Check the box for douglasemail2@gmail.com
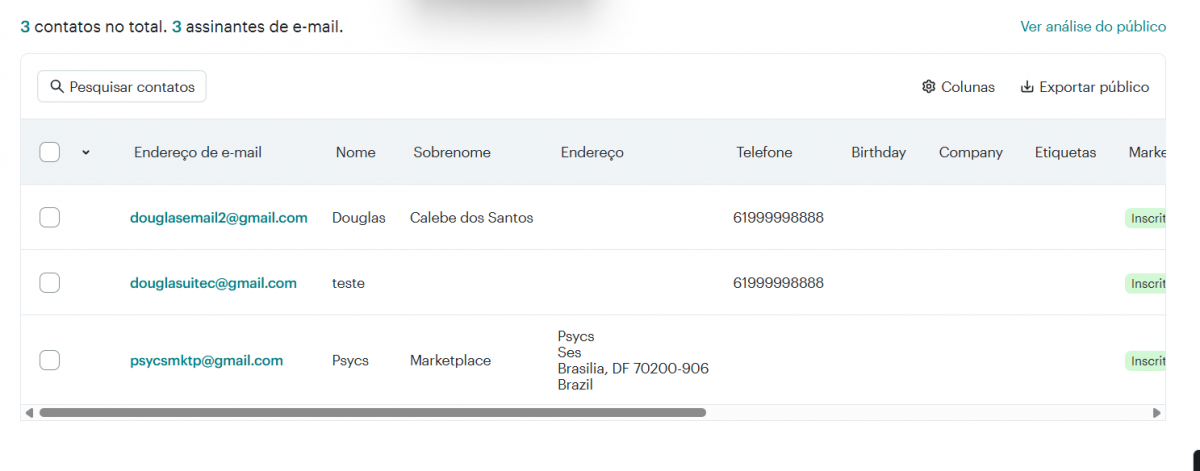1200x471 pixels. tap(50, 217)
